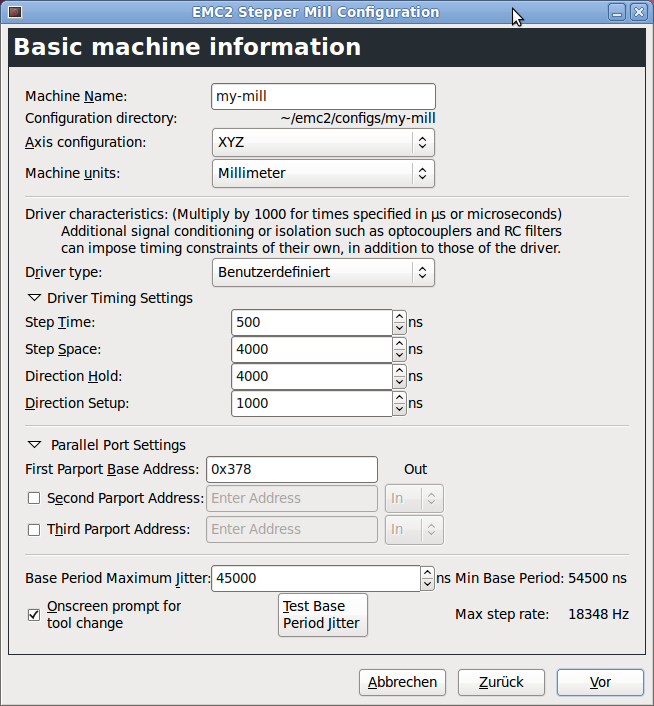Click the Out label beside first parport

[x=415, y=469]
